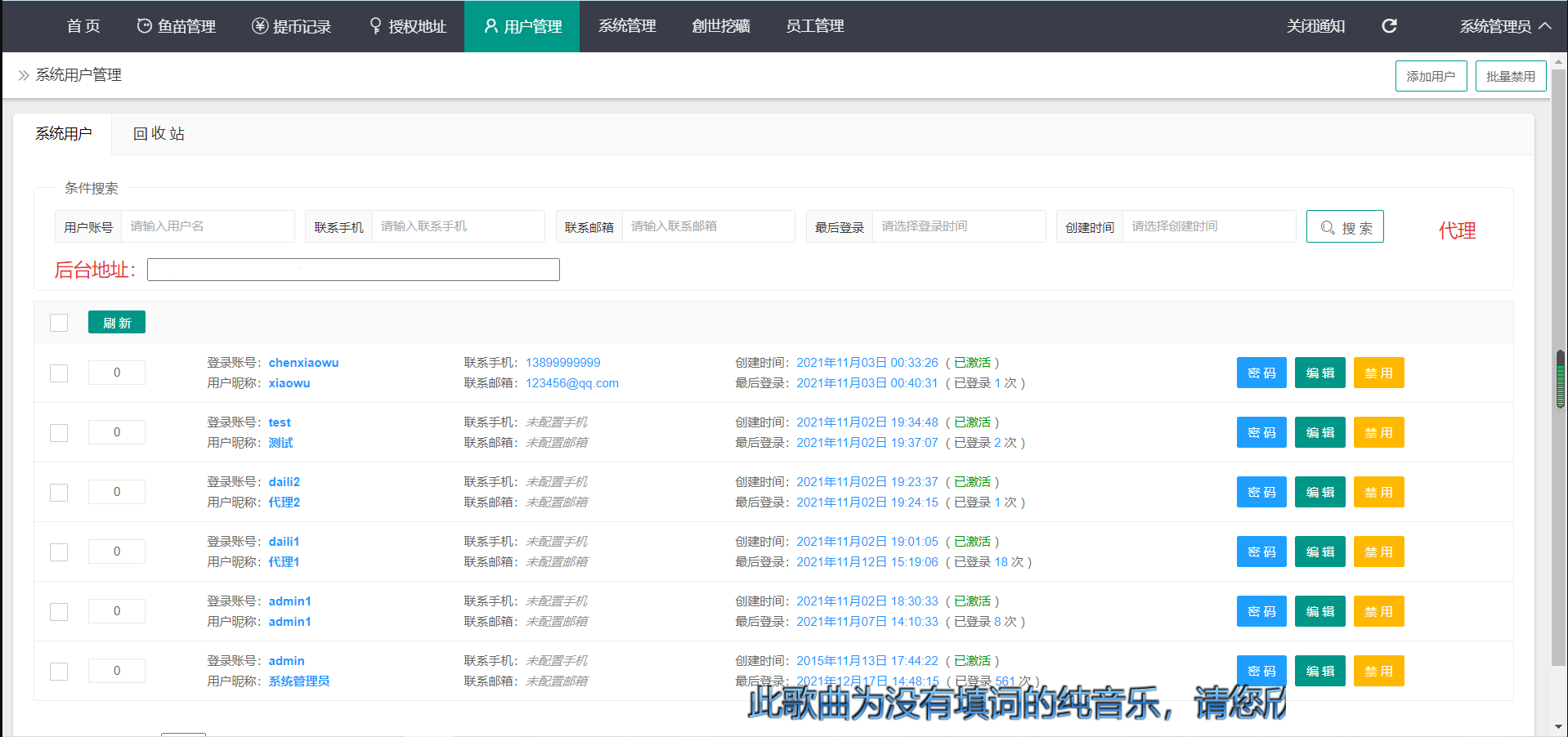The image size is (1568, 737).
Task: Tick the checkbox for chenxiaowu row
Action: 59,373
